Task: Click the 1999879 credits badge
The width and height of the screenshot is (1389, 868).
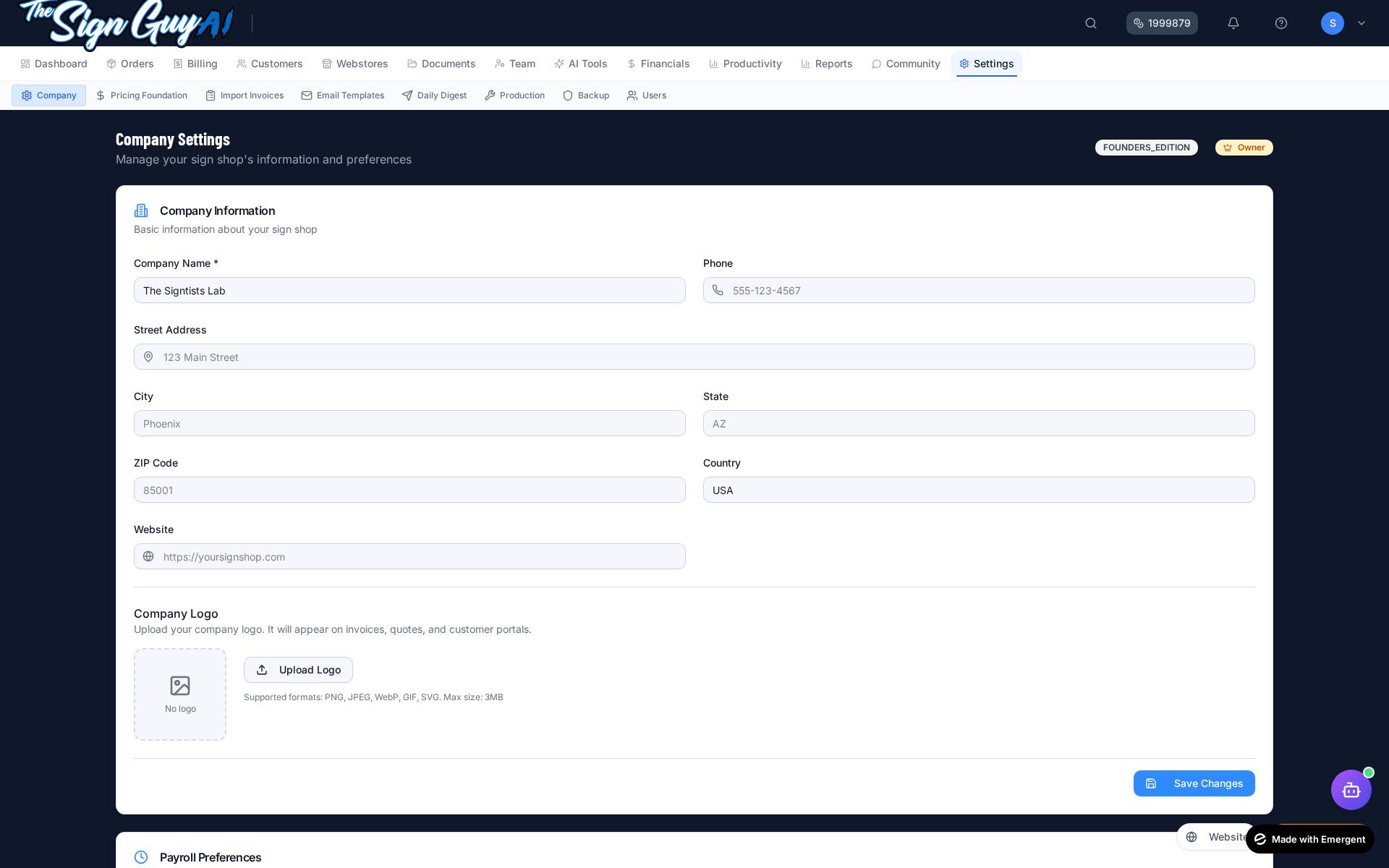Action: click(1162, 23)
